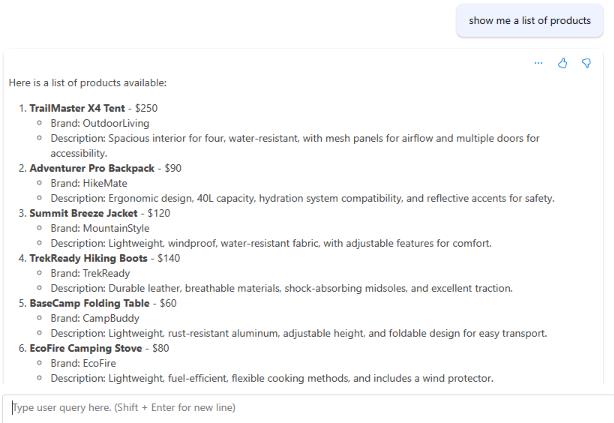Screen dimensions: 614x423
Task: Click the Summit Breeze Jacket product name
Action: click(x=85, y=213)
